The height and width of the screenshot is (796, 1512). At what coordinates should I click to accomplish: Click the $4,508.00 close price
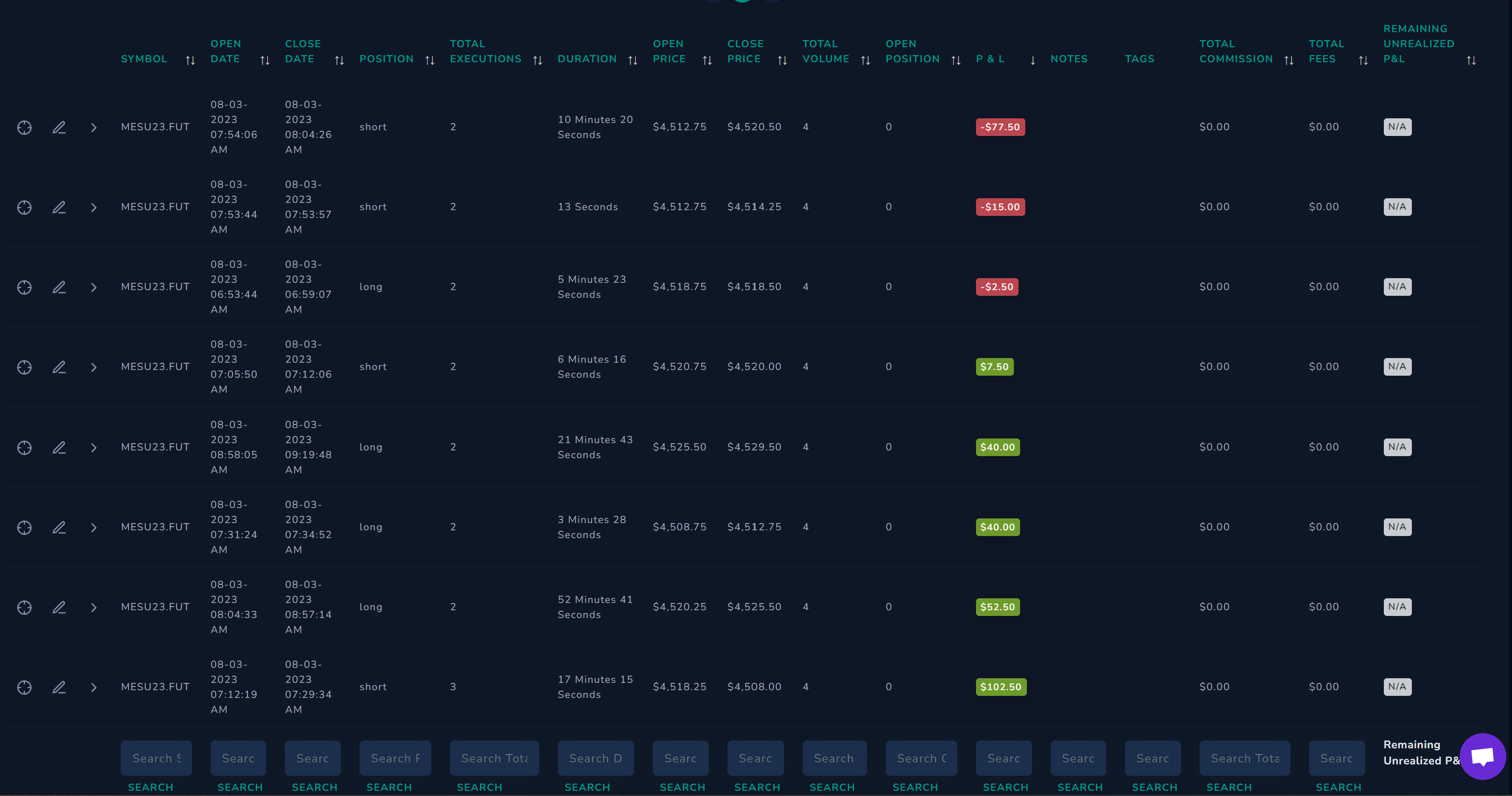point(754,687)
